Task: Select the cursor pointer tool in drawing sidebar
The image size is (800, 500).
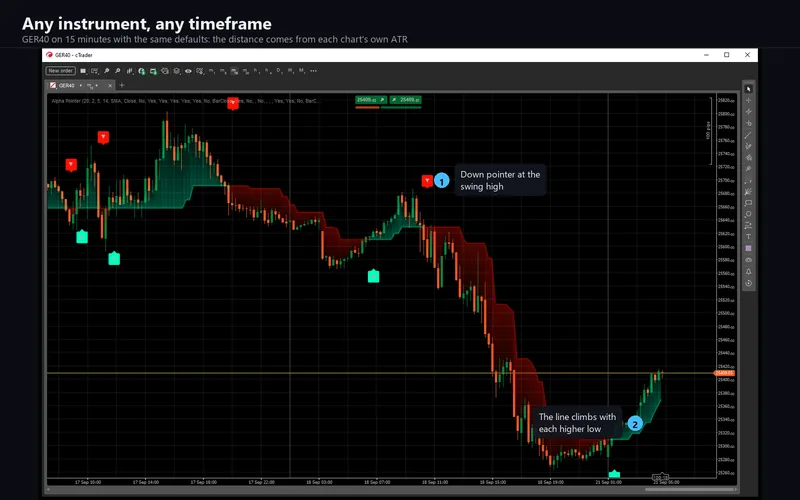Action: click(x=748, y=89)
